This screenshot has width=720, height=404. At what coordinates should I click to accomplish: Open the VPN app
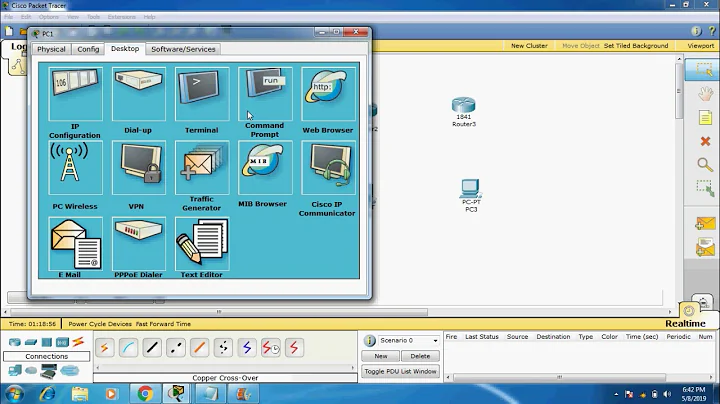pyautogui.click(x=139, y=168)
